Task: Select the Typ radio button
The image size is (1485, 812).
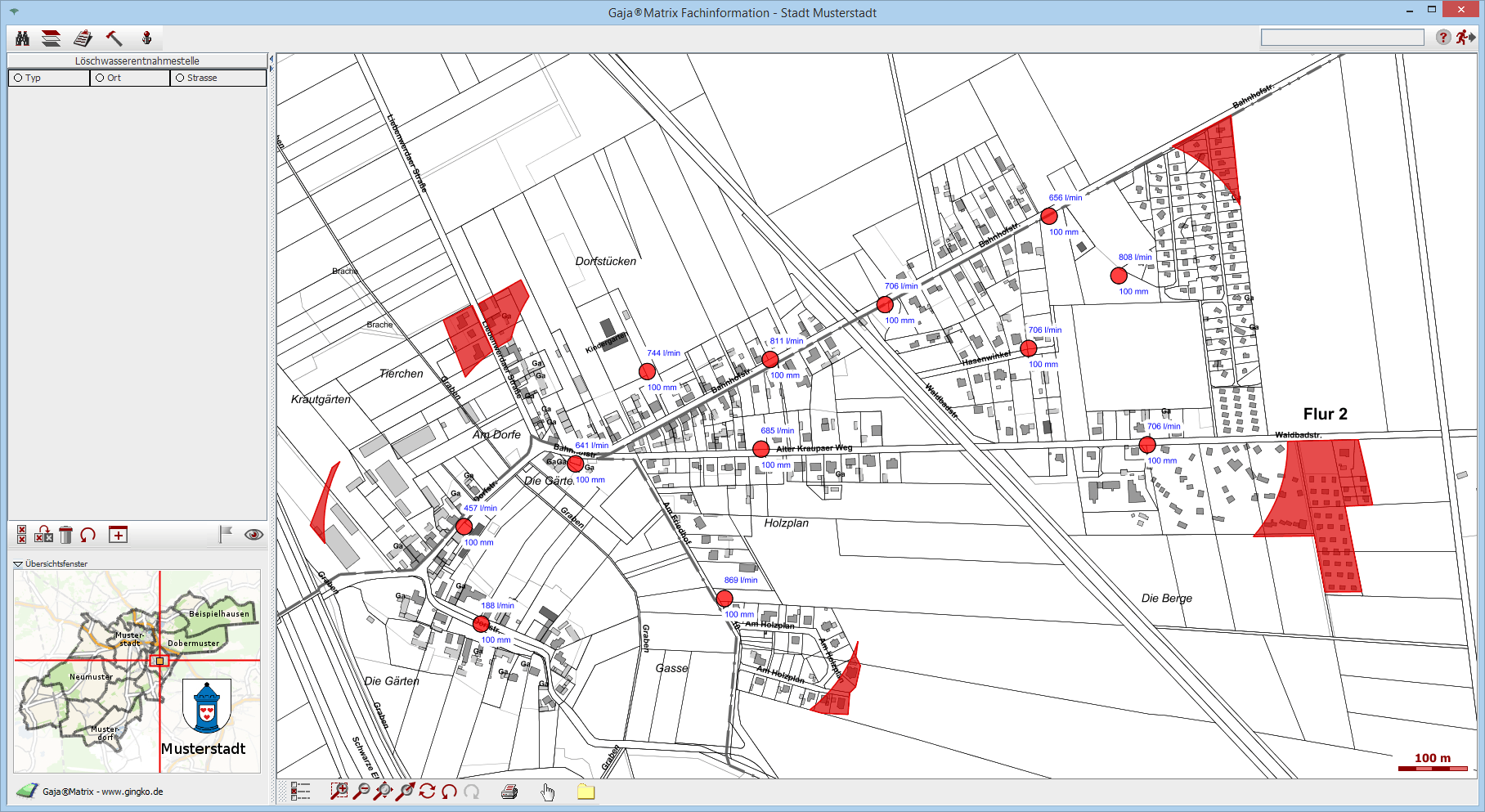Action: pos(18,78)
